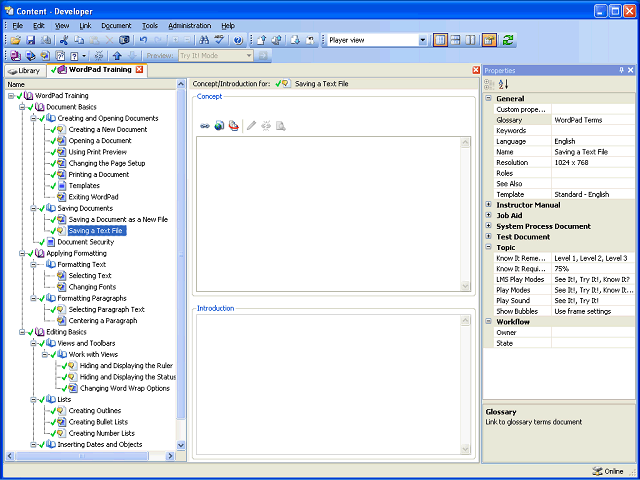Expand the Test Document group
The image size is (640, 480).
[489, 236]
